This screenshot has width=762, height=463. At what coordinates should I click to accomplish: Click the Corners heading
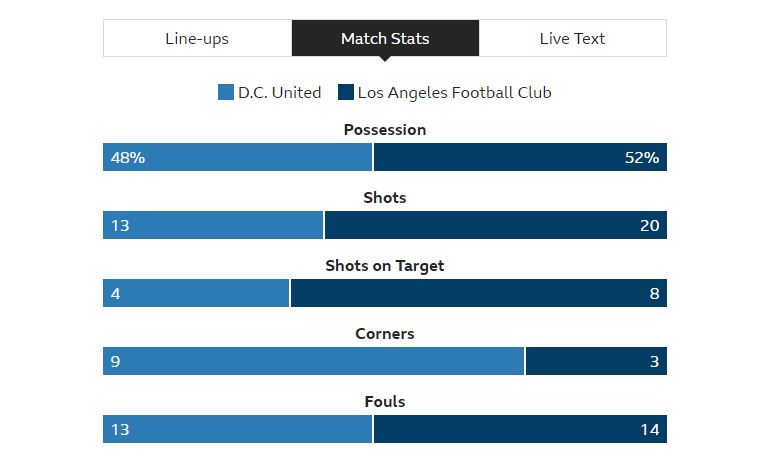tap(385, 334)
